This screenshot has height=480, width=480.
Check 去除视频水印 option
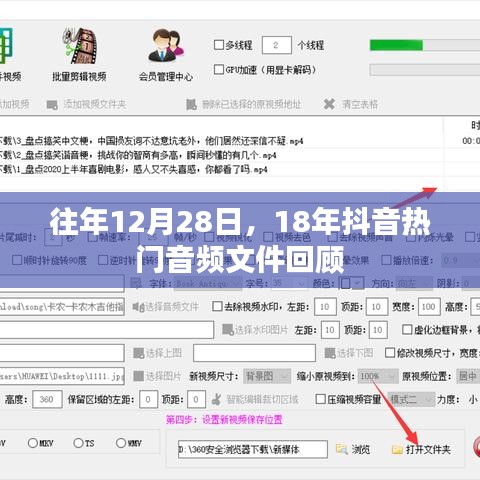click(217, 306)
